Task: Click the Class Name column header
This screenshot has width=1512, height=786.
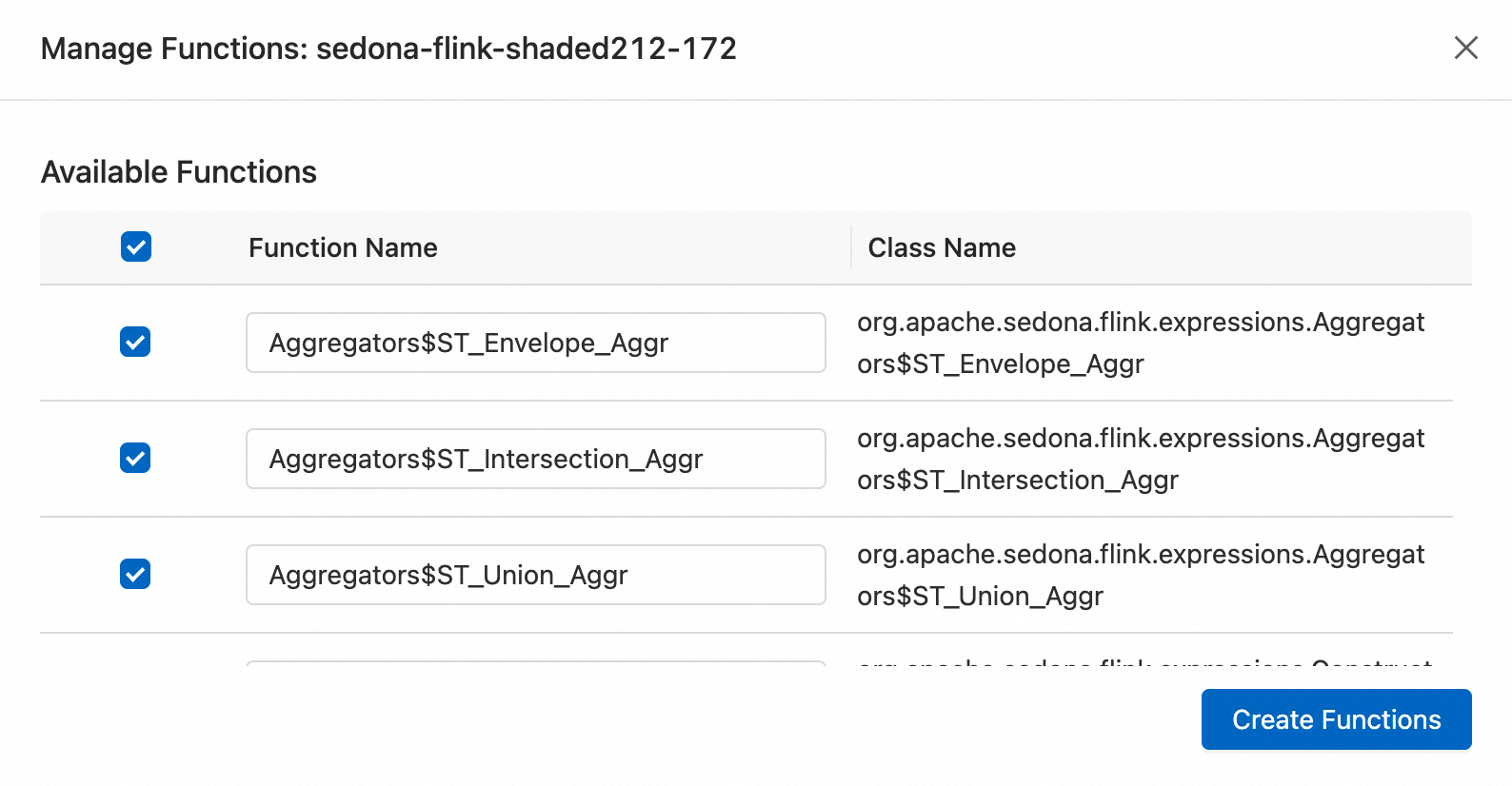Action: 941,247
